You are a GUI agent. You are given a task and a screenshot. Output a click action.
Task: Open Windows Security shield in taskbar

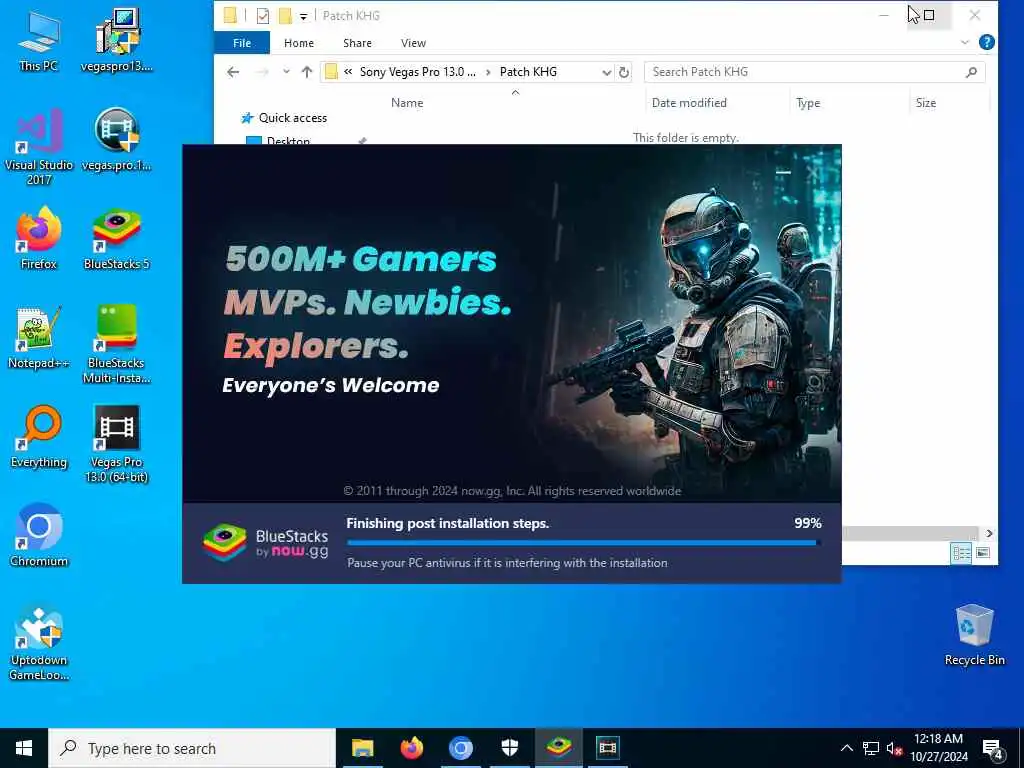point(510,748)
